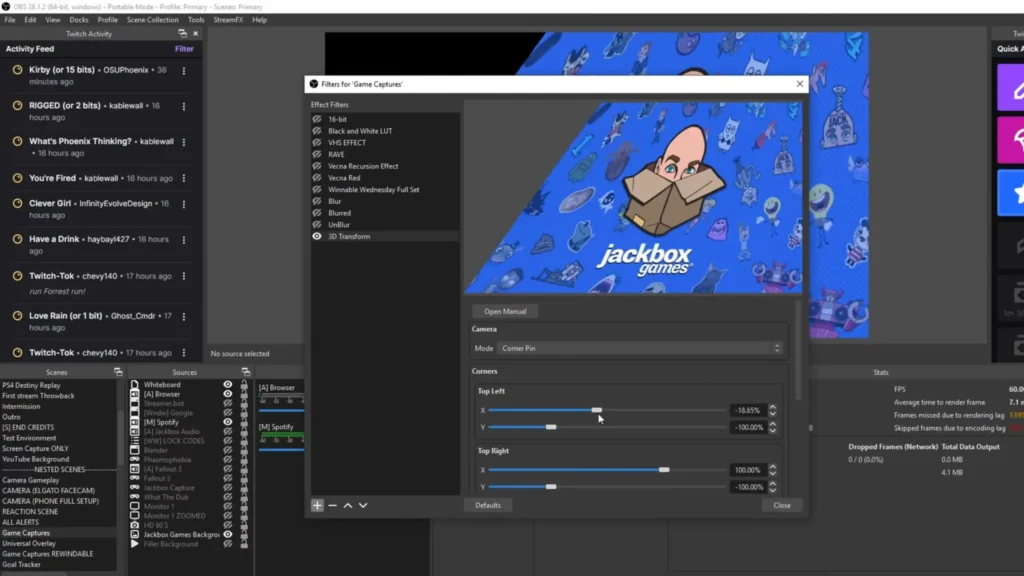
Task: Click the Open Manual button
Action: pos(505,312)
